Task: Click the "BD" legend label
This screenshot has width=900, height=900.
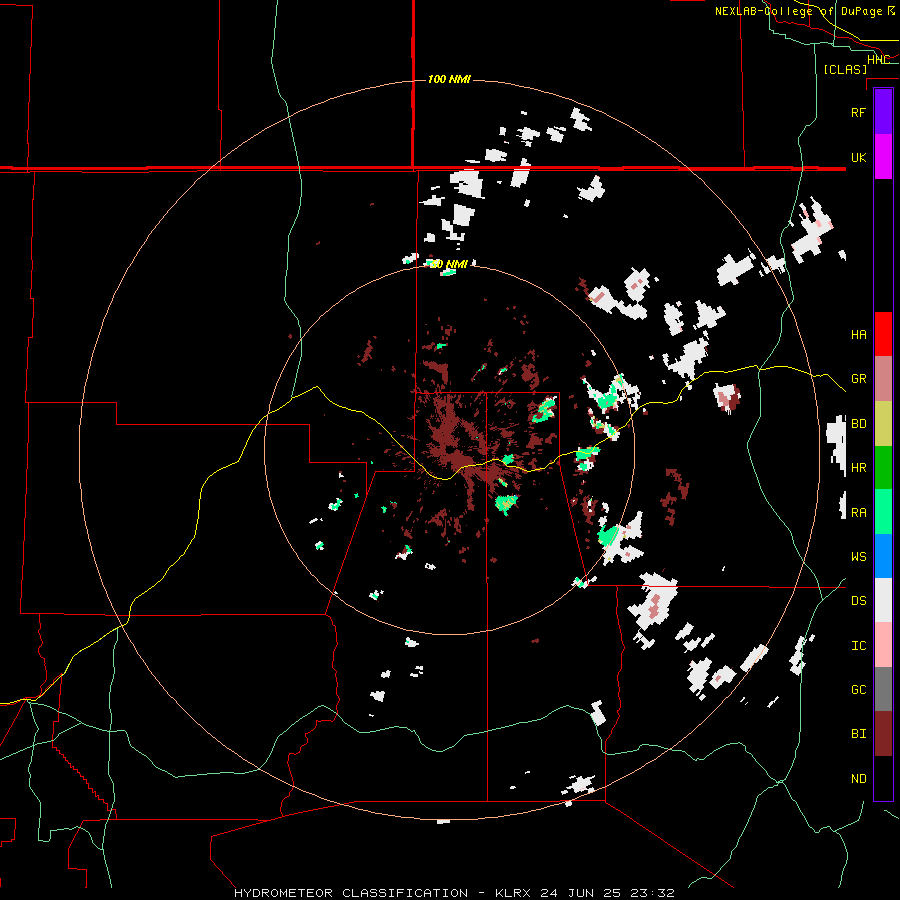Action: (x=858, y=424)
